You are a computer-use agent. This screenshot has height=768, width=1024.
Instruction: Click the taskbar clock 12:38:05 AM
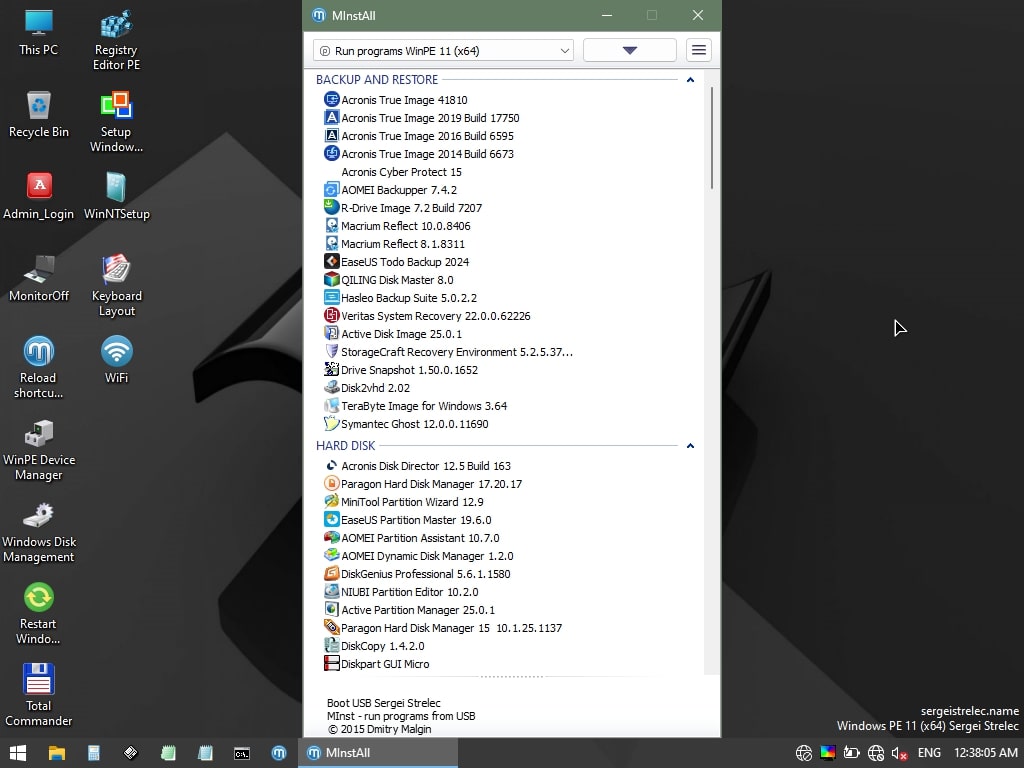(985, 753)
